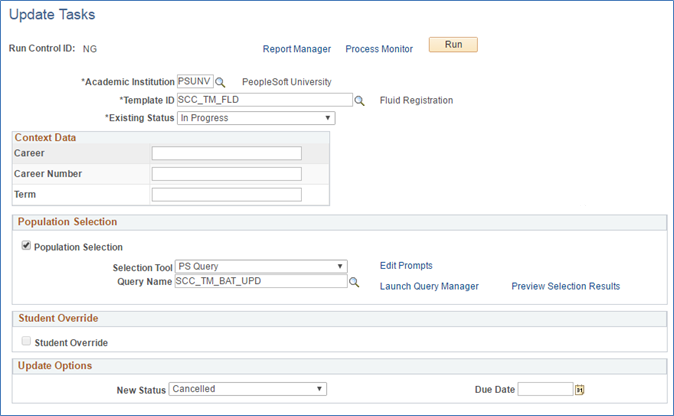Click the Run button

click(x=453, y=45)
